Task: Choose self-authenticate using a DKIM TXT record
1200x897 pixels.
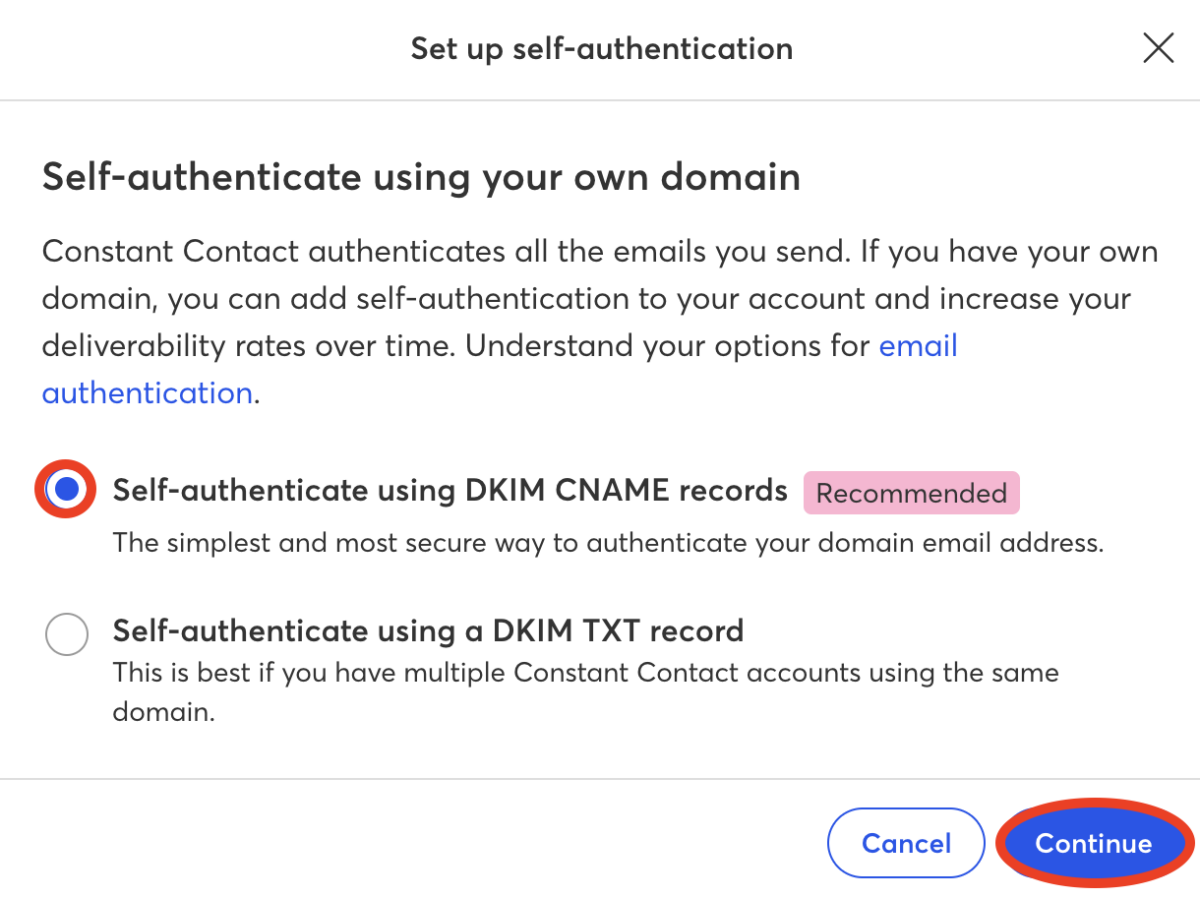Action: (66, 633)
